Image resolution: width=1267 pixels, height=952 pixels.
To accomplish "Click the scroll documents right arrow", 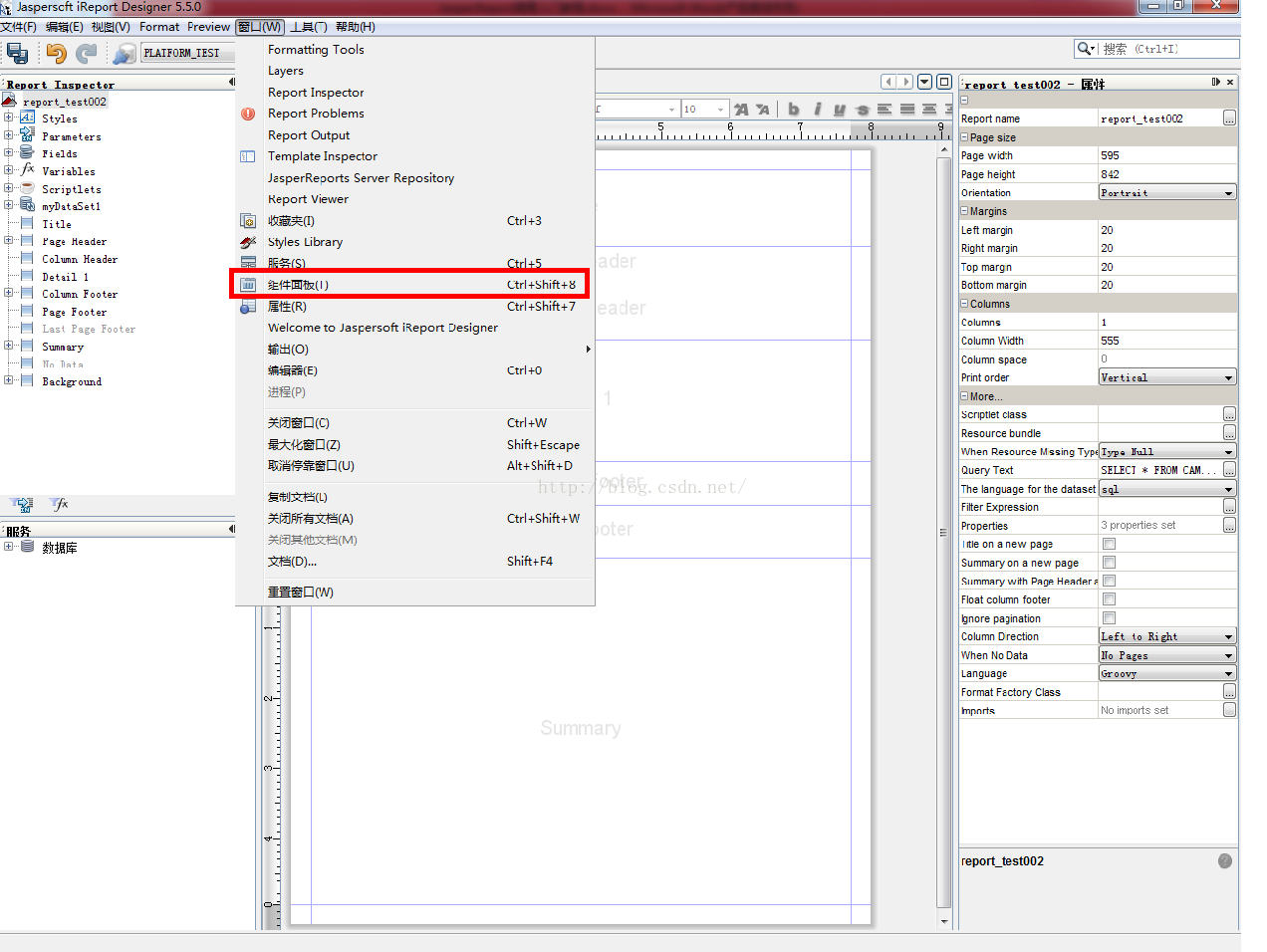I will 905,82.
